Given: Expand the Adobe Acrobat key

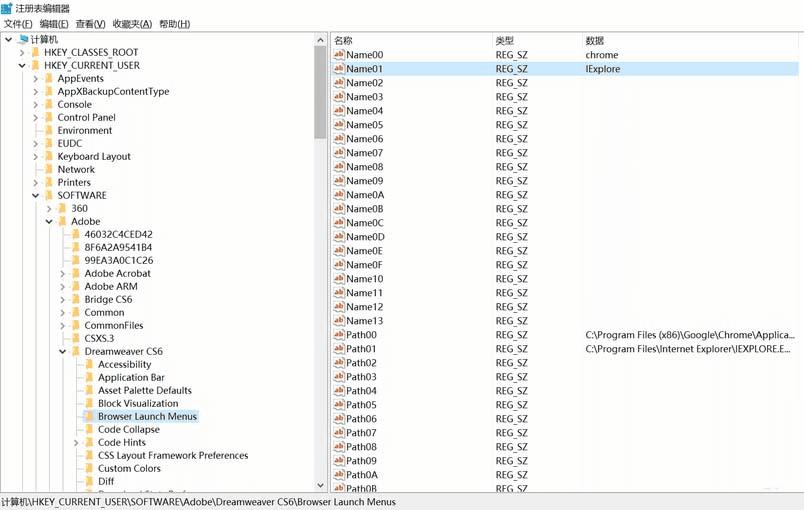Looking at the screenshot, I should pos(63,274).
